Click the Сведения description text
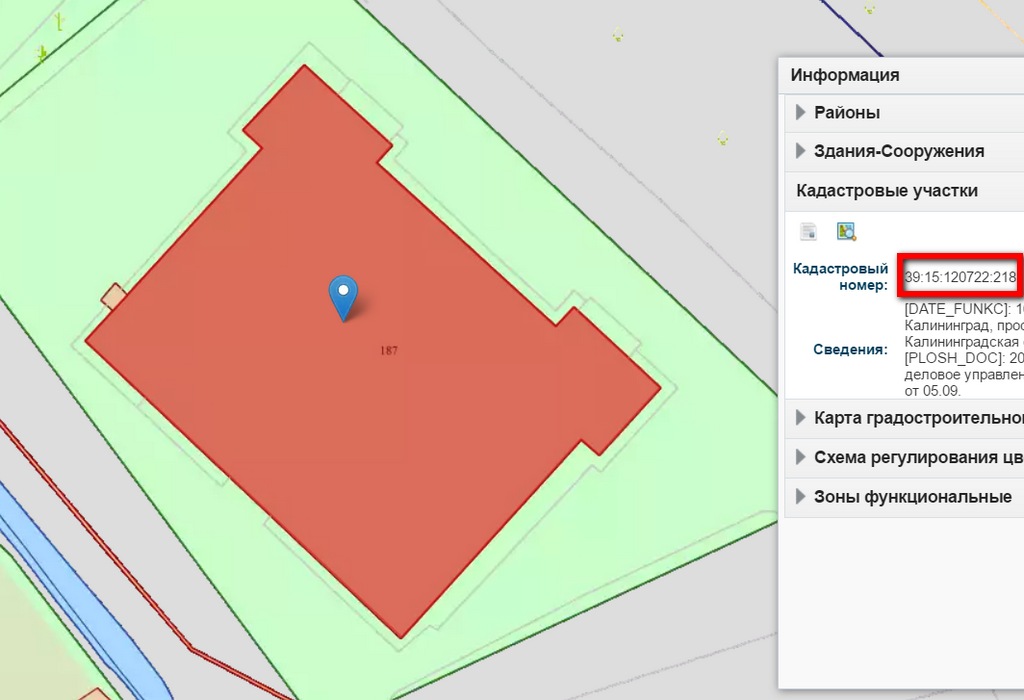Screen dimensions: 1024x700 (x=962, y=349)
